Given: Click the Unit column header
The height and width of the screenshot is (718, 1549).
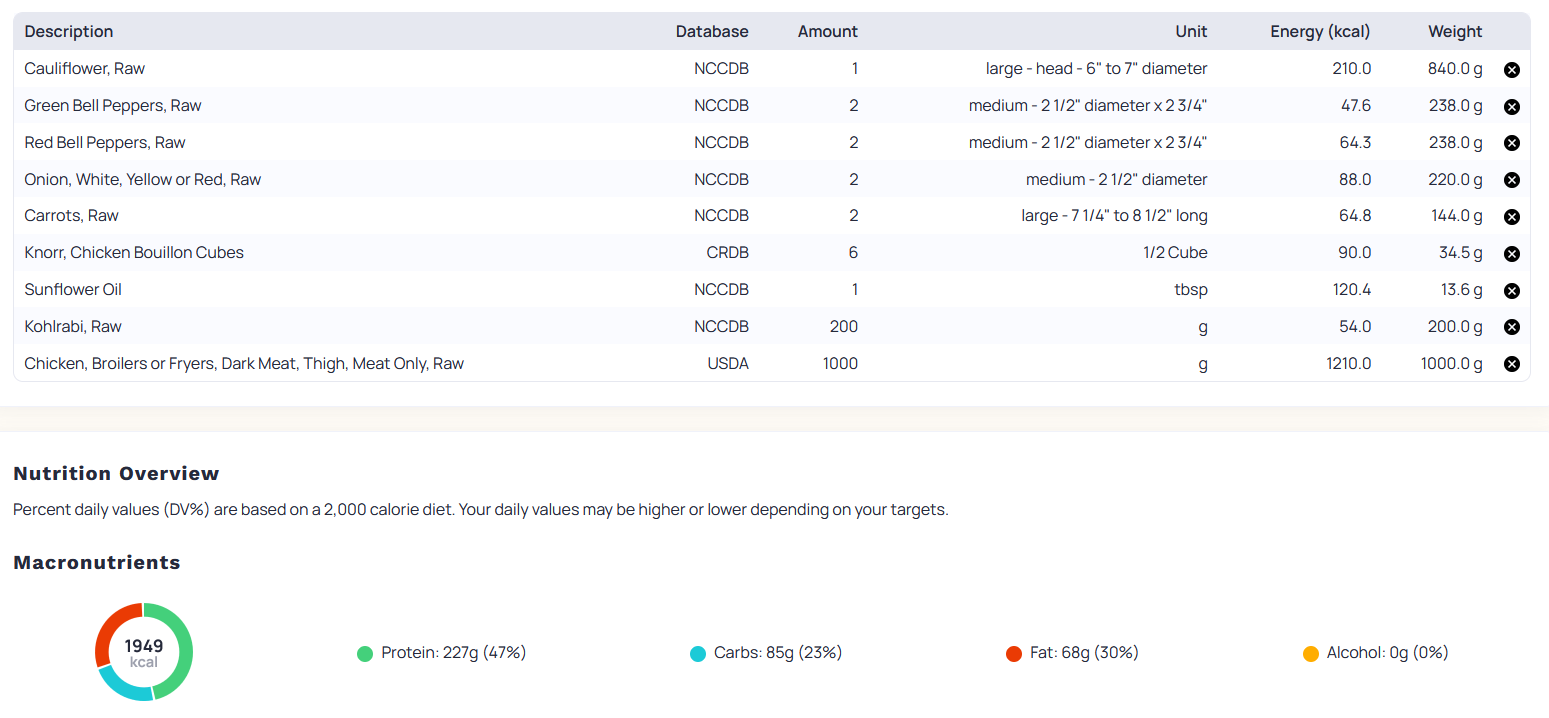Looking at the screenshot, I should click(x=1191, y=32).
